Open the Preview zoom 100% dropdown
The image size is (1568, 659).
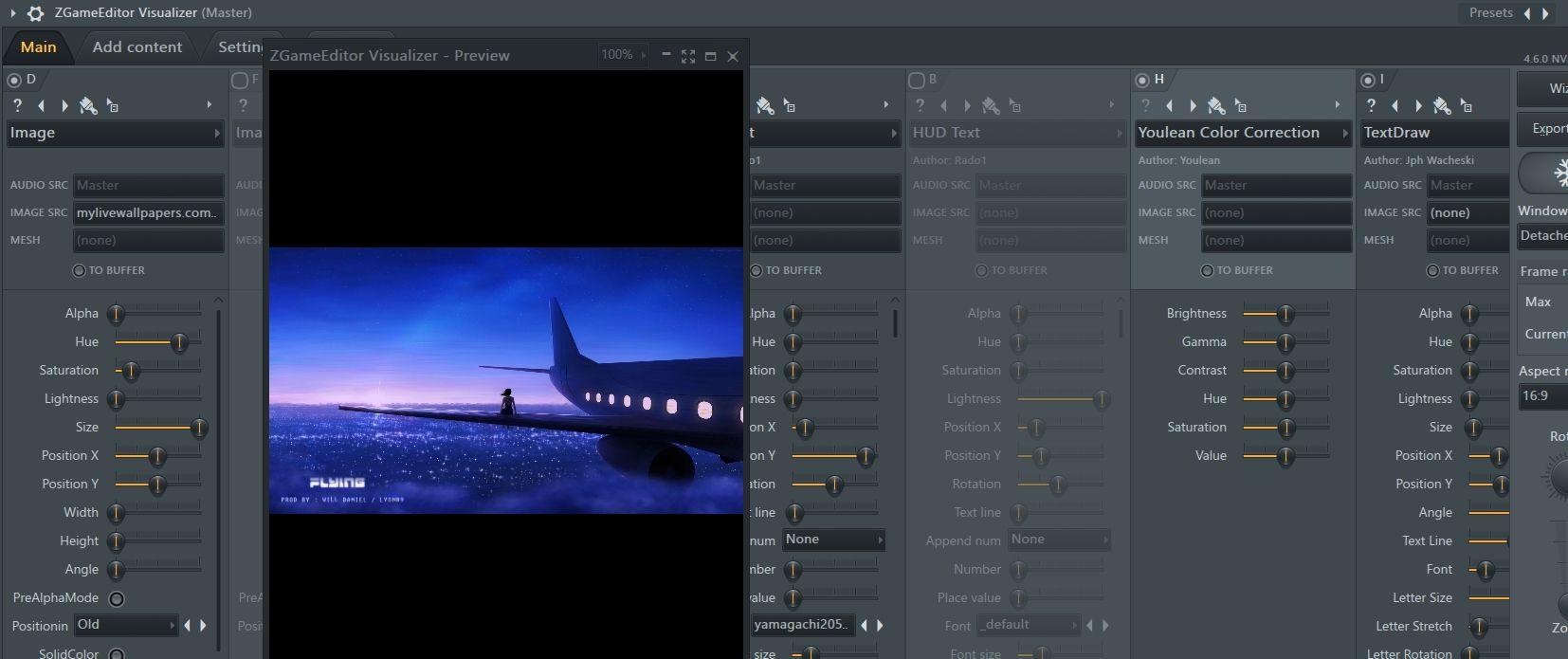coord(623,55)
